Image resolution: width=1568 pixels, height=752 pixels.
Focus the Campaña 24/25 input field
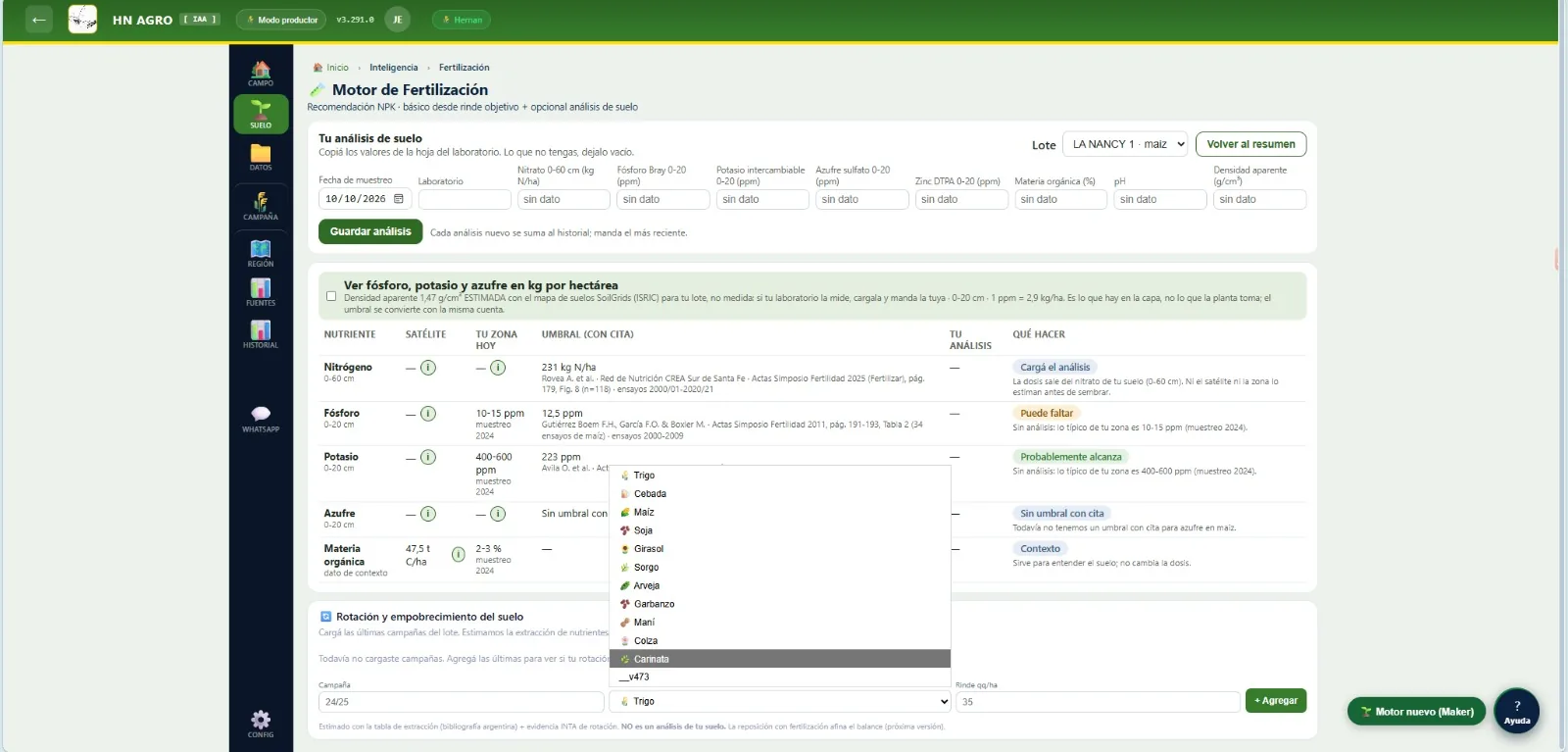pos(461,702)
